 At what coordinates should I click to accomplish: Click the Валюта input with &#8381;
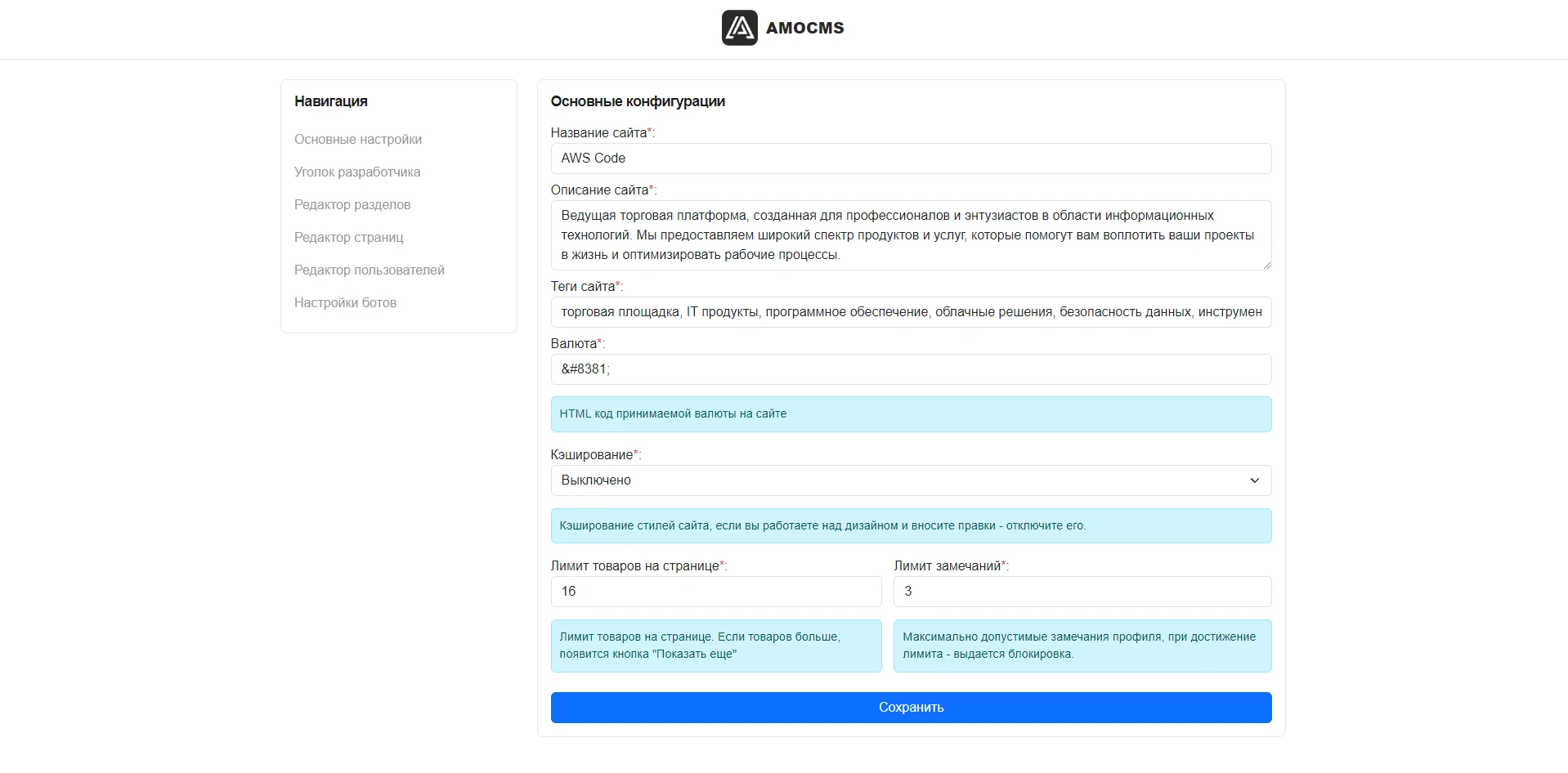point(911,369)
